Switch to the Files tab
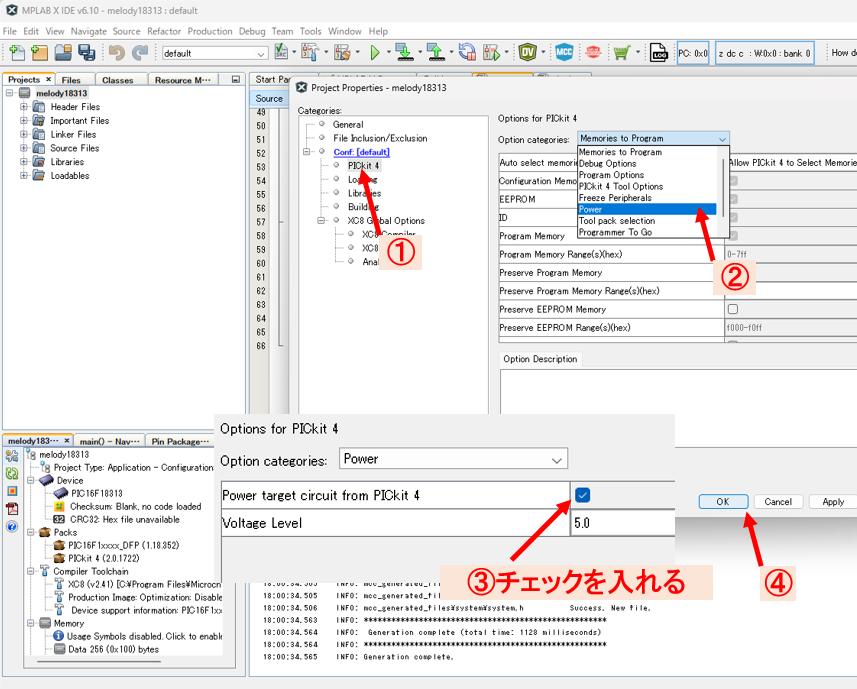 pyautogui.click(x=71, y=80)
